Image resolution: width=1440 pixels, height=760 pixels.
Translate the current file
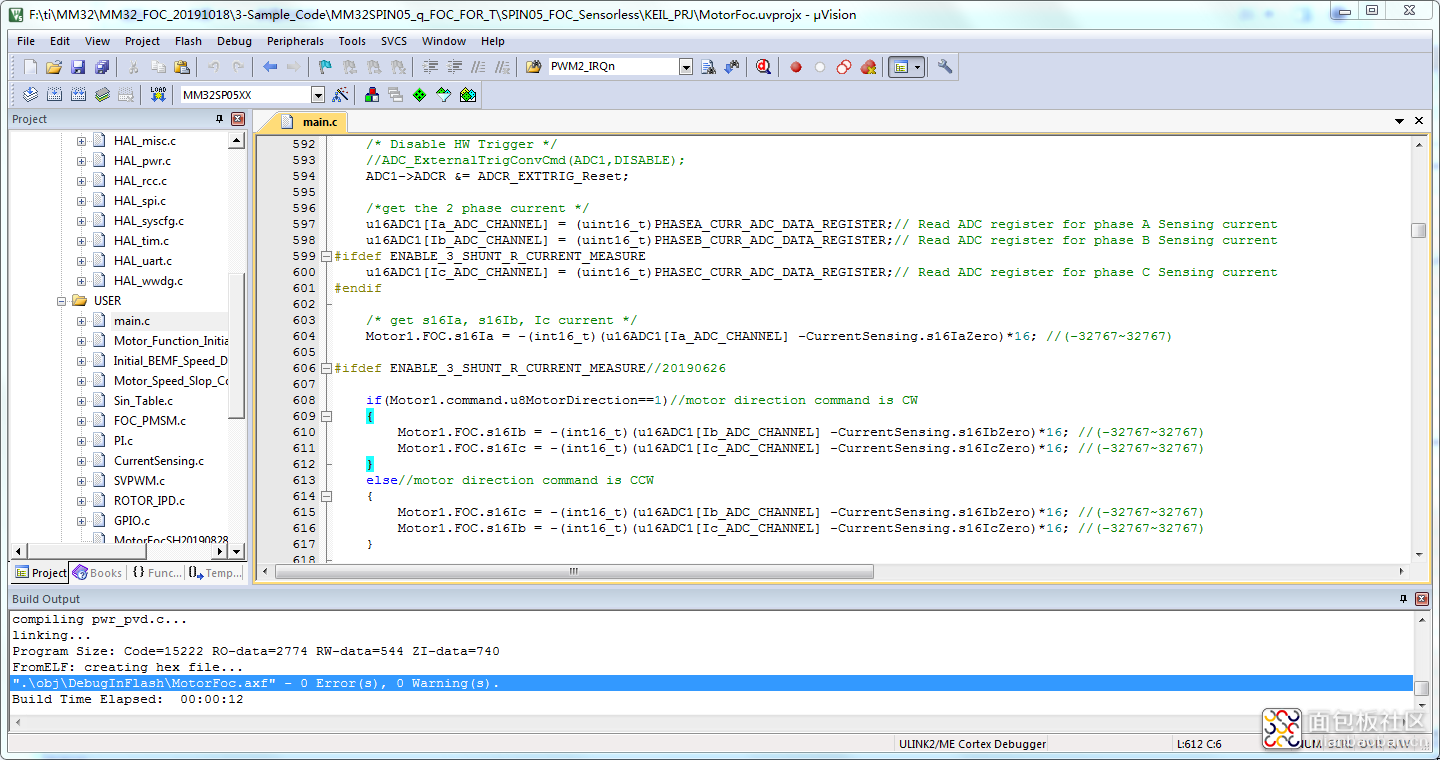click(x=30, y=95)
